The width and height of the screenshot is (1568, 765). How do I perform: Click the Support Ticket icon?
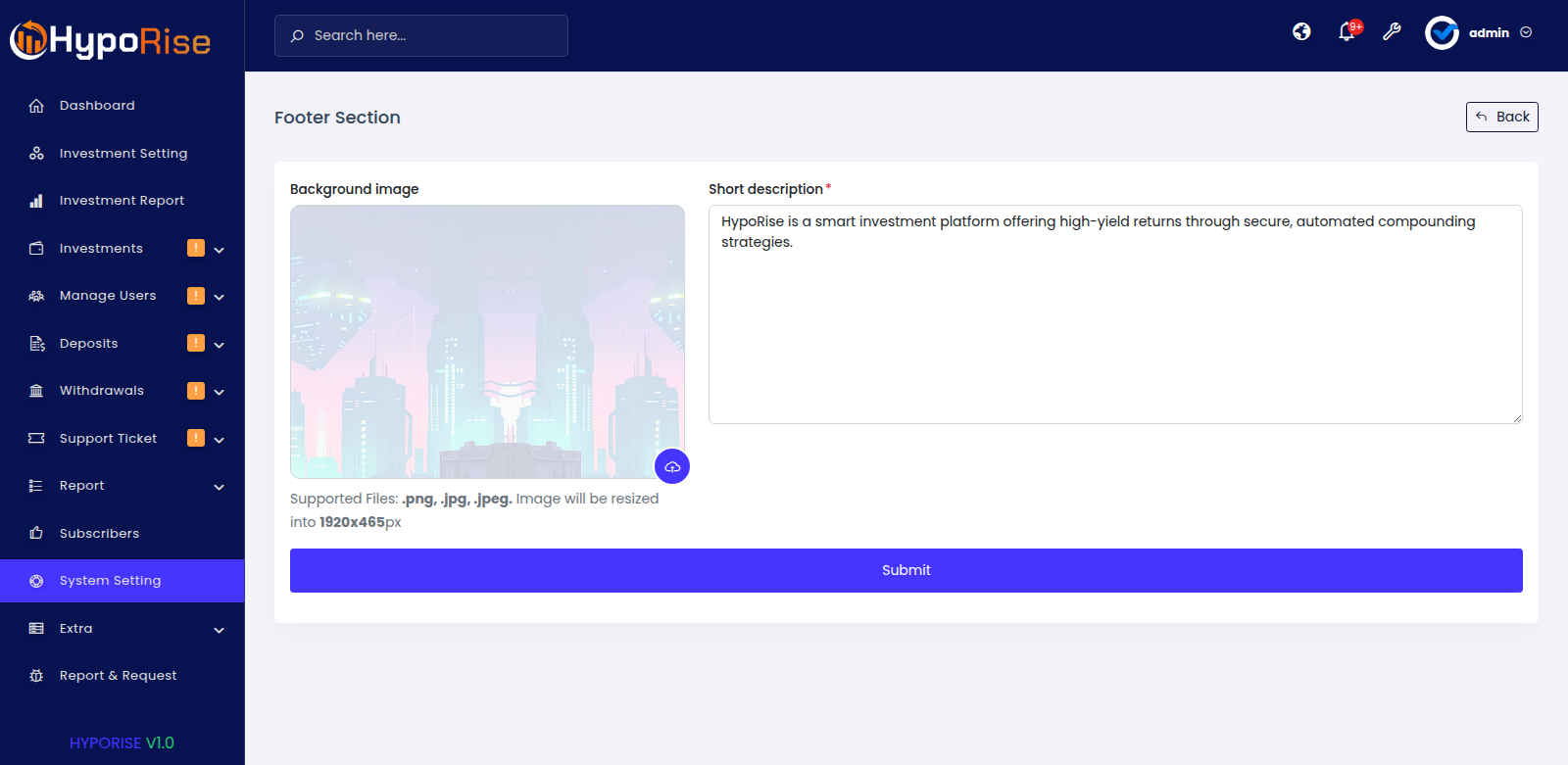[36, 439]
